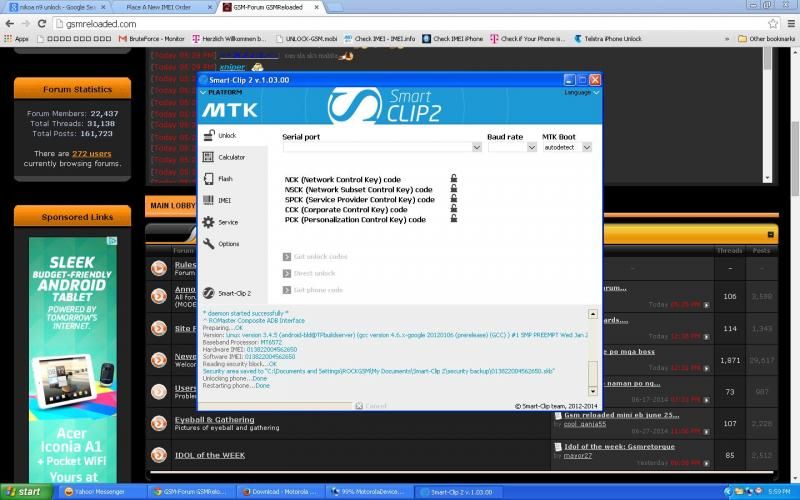Open Idol of the week: Gsmretorque thread
The width and height of the screenshot is (800, 500).
pyautogui.click(x=619, y=446)
